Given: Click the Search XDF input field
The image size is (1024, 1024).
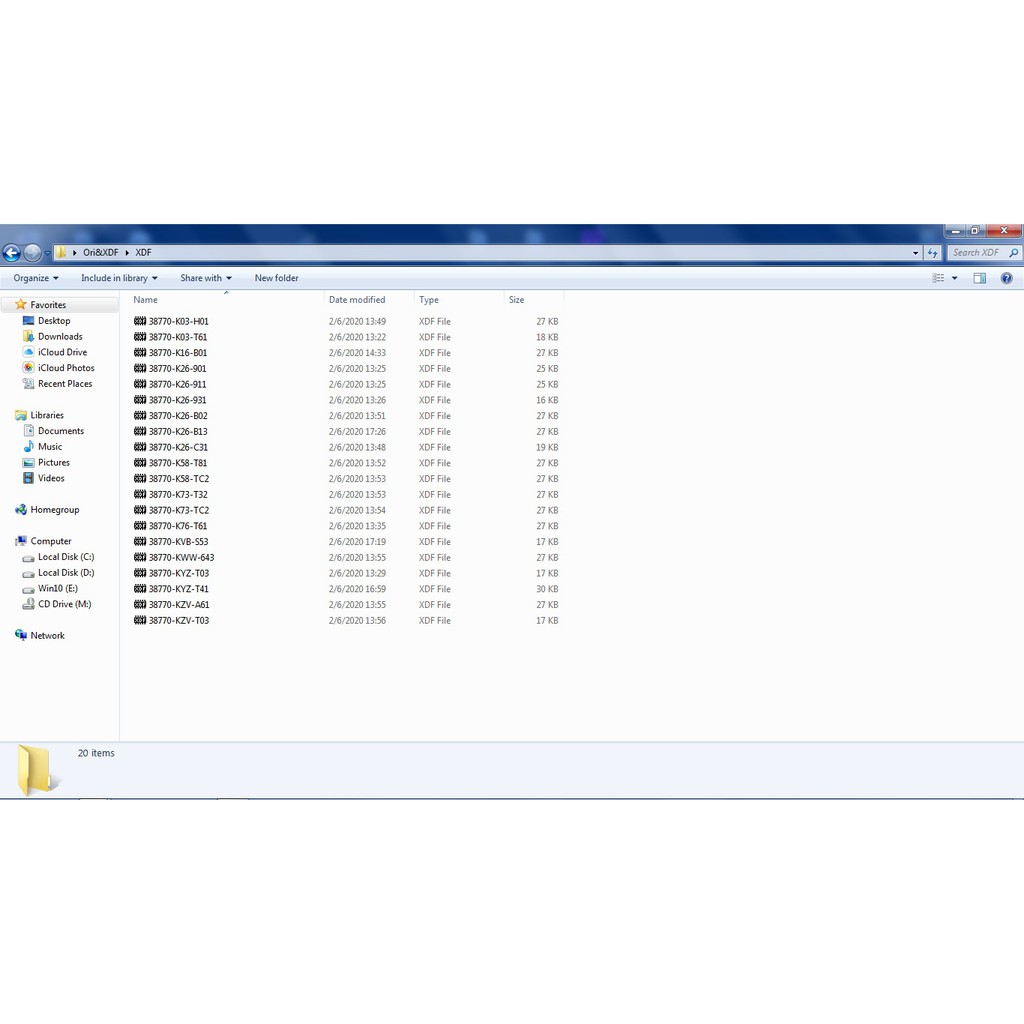Looking at the screenshot, I should pyautogui.click(x=976, y=253).
